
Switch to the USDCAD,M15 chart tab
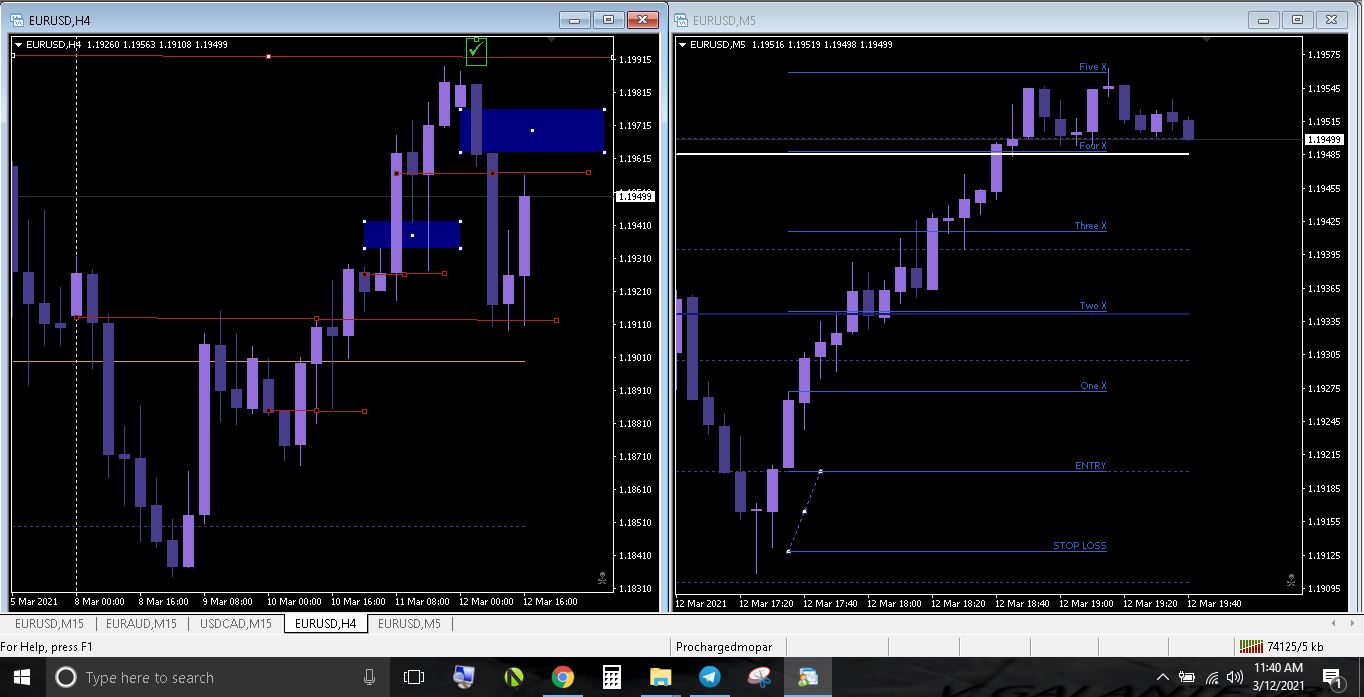tap(236, 624)
